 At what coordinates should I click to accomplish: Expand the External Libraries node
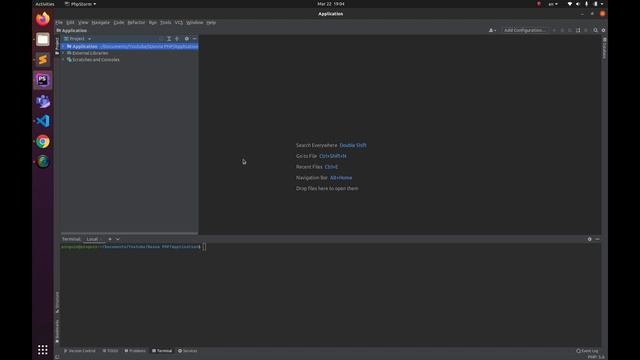coord(63,53)
